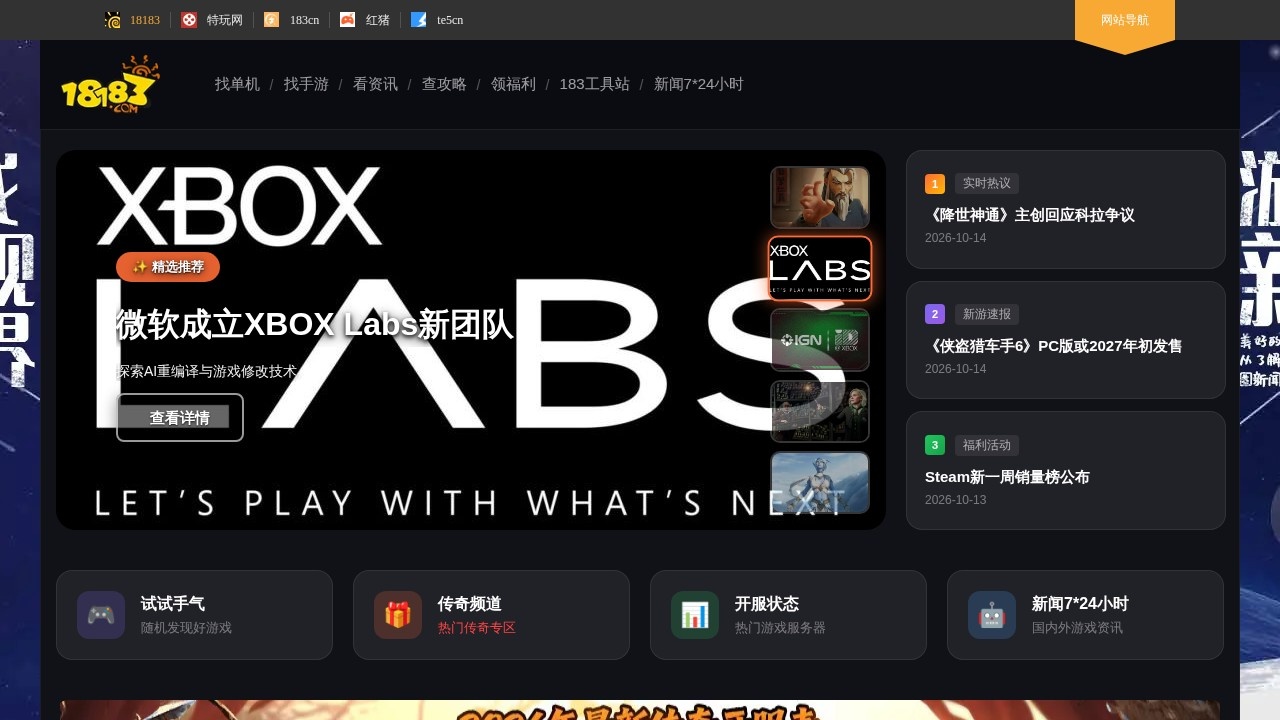This screenshot has width=1280, height=720.
Task: Click the 查看详情 button
Action: click(180, 418)
